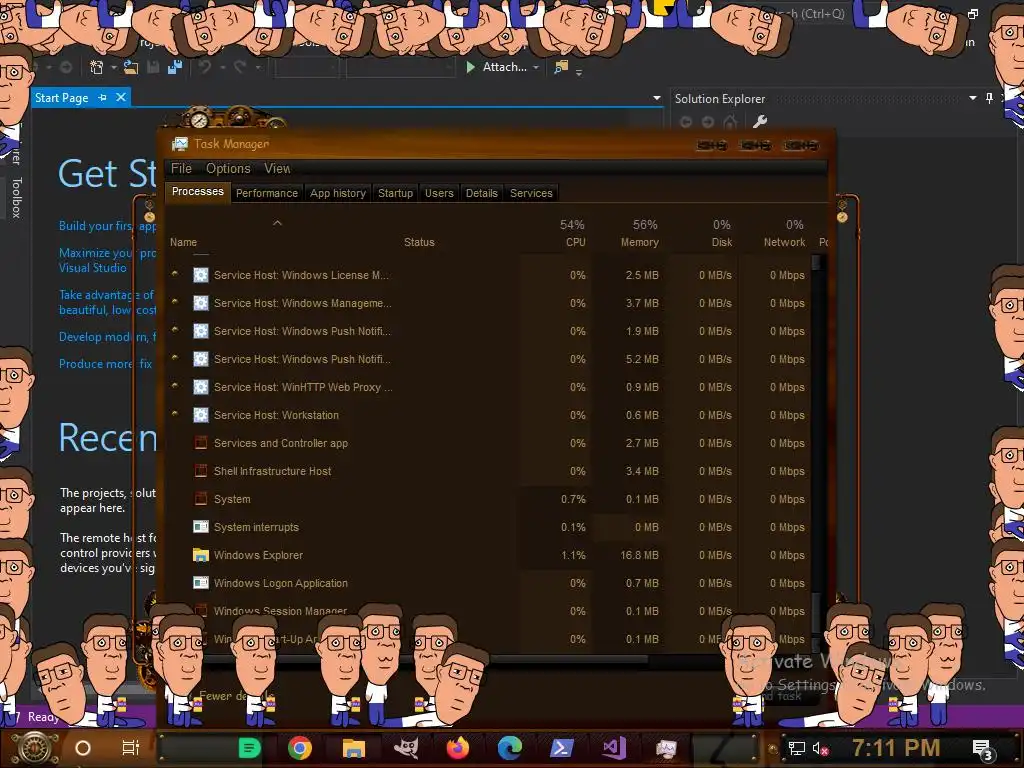The width and height of the screenshot is (1024, 768).
Task: Click Solution Explorer Back arrow
Action: pyautogui.click(x=686, y=121)
